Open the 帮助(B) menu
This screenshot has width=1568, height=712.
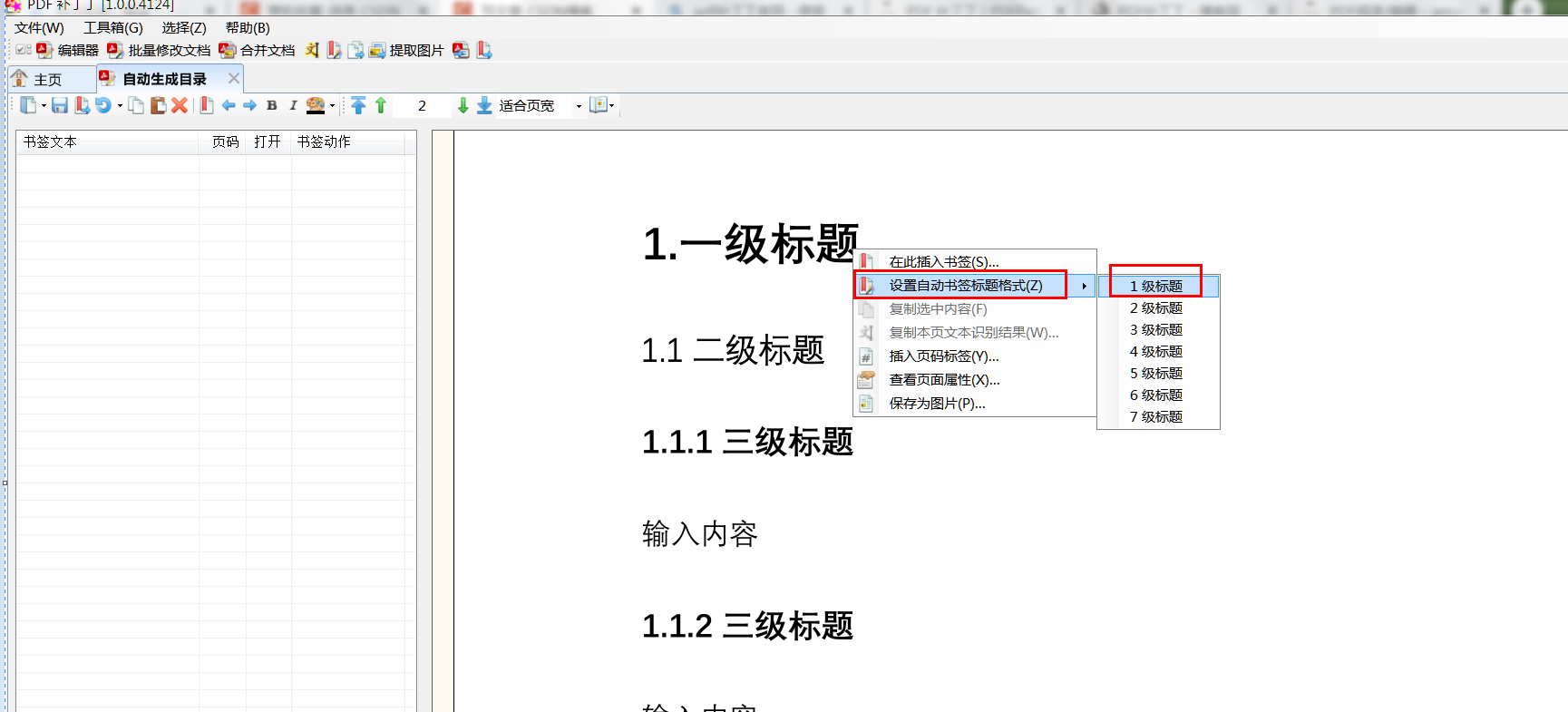[x=248, y=28]
